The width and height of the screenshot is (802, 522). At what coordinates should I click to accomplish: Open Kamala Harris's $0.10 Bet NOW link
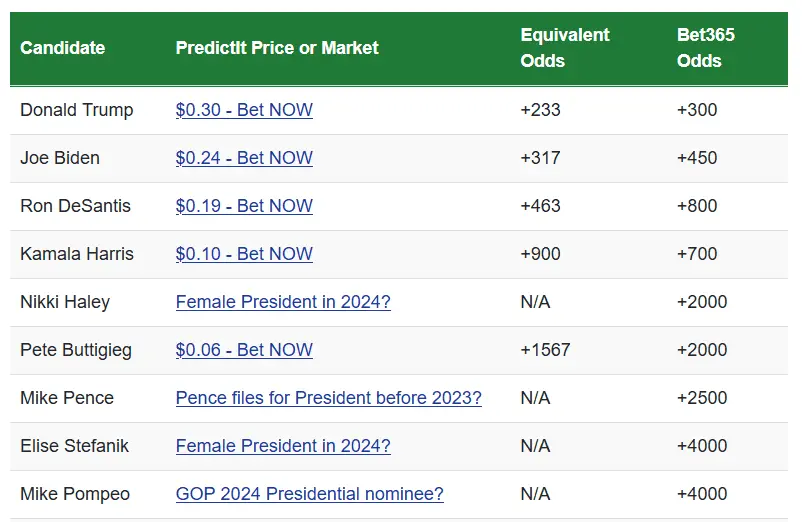[244, 254]
